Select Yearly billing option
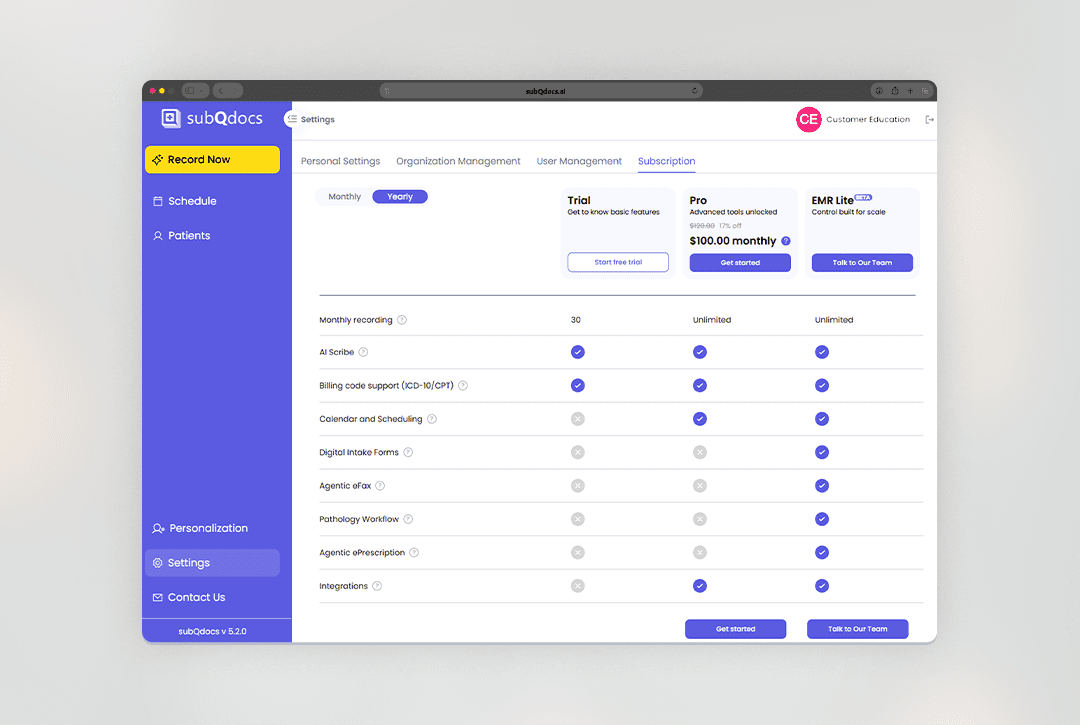The image size is (1080, 725). pyautogui.click(x=400, y=197)
